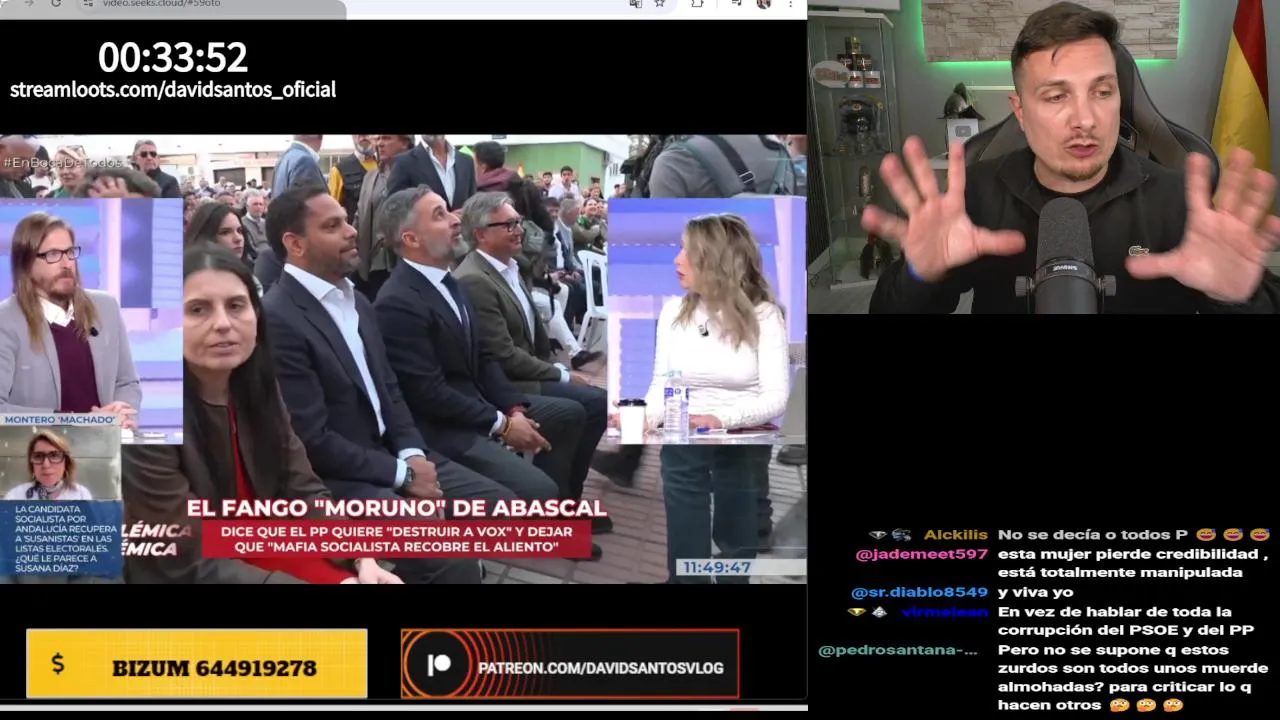Open the browser extensions puzzle icon
Screen dimensions: 1280x720
pos(697,4)
